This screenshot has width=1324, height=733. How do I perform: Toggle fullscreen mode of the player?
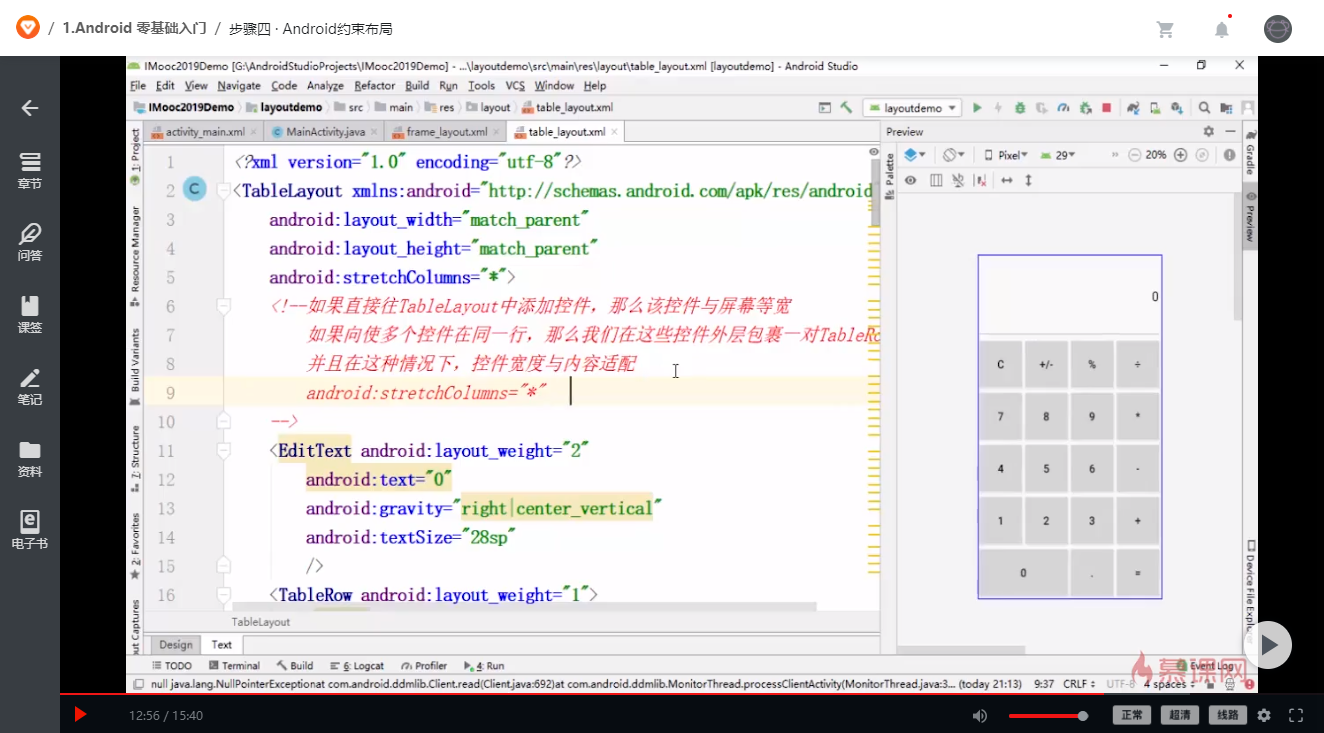click(1296, 715)
